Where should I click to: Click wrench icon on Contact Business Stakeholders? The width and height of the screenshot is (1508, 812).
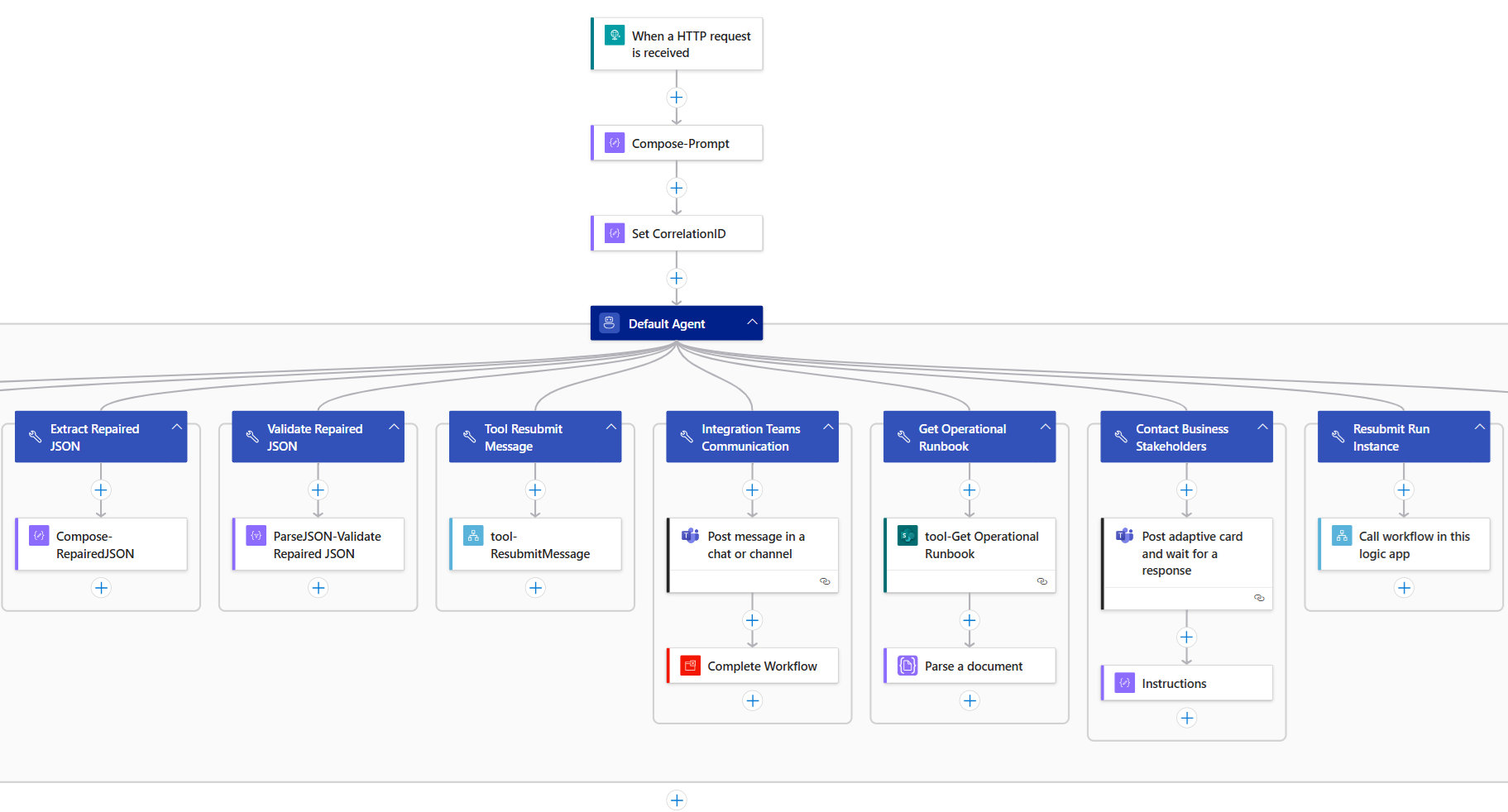1121,437
